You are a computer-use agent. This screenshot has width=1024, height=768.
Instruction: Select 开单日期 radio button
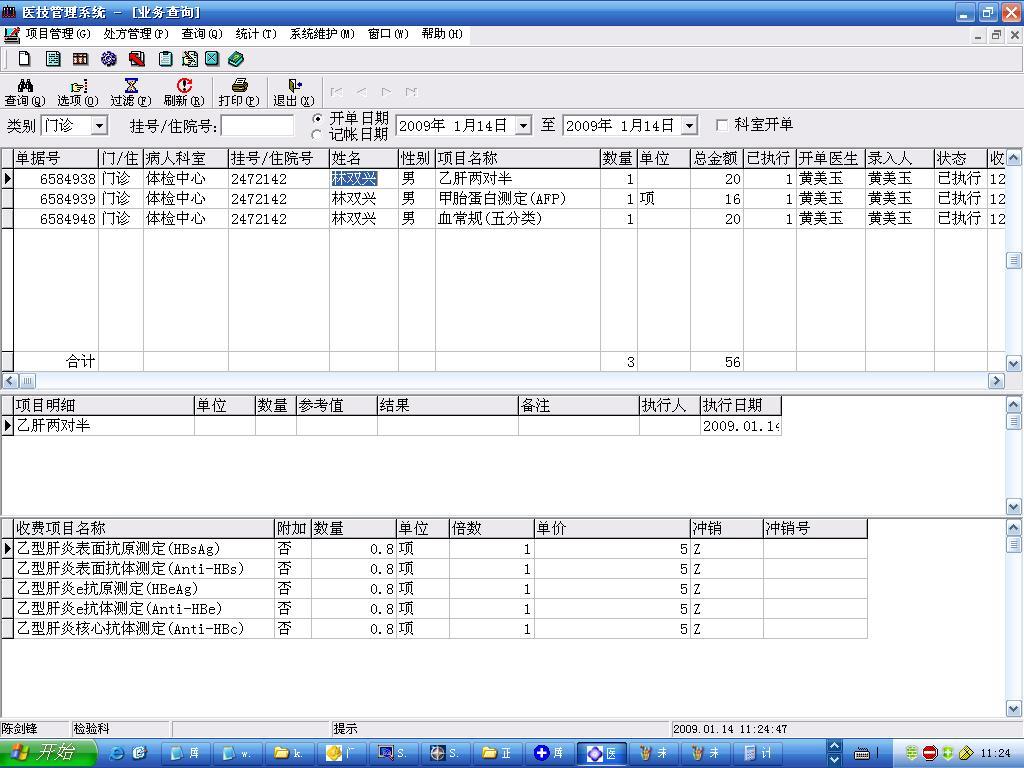tap(317, 118)
